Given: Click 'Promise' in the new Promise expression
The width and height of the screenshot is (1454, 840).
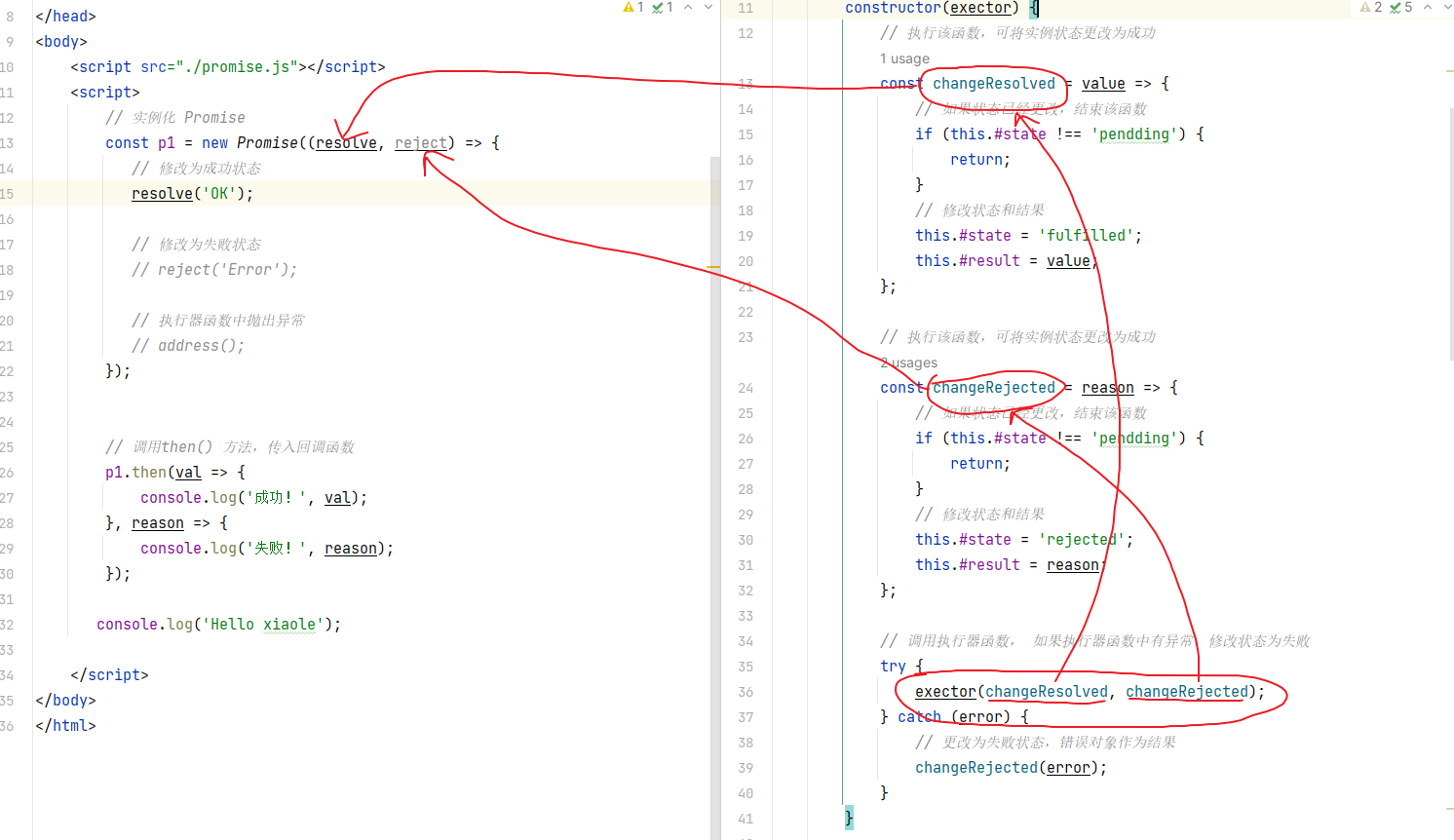Looking at the screenshot, I should [268, 143].
